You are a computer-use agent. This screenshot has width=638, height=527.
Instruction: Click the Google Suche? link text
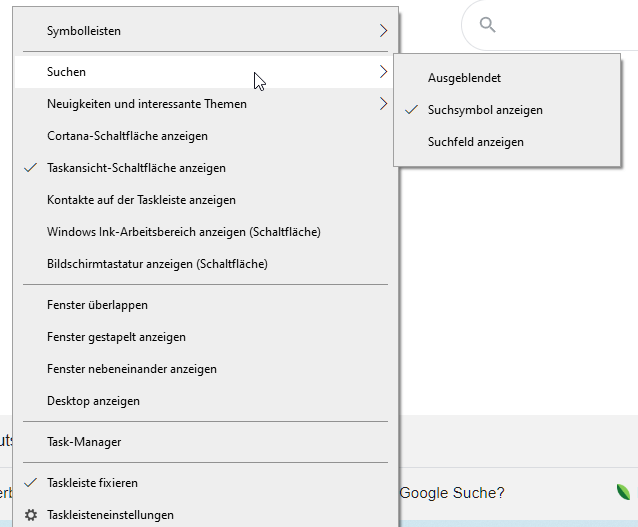point(452,493)
